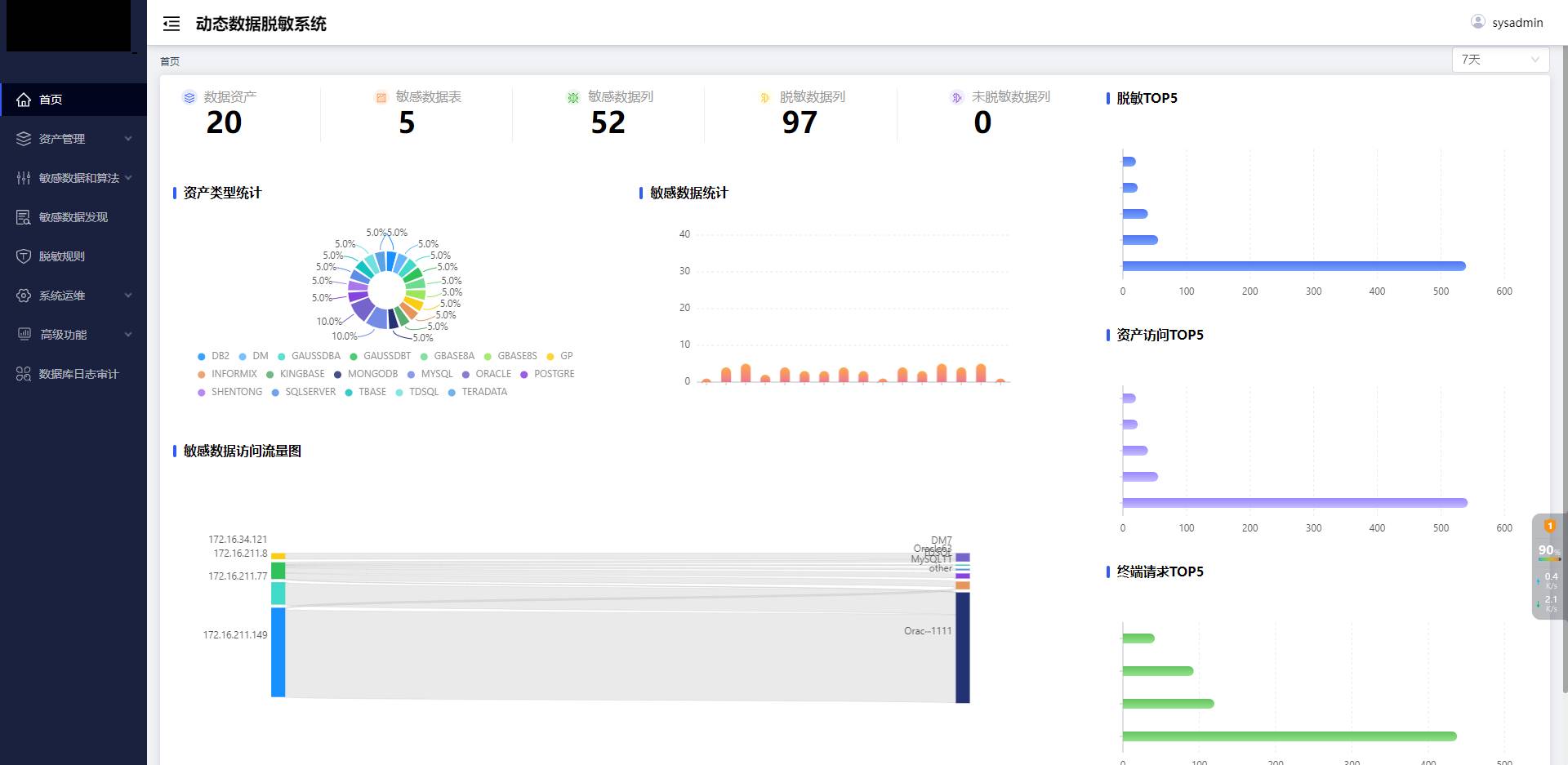Screen dimensions: 1568x765
Task: Click the 系统运维 gear icon
Action: pos(24,296)
